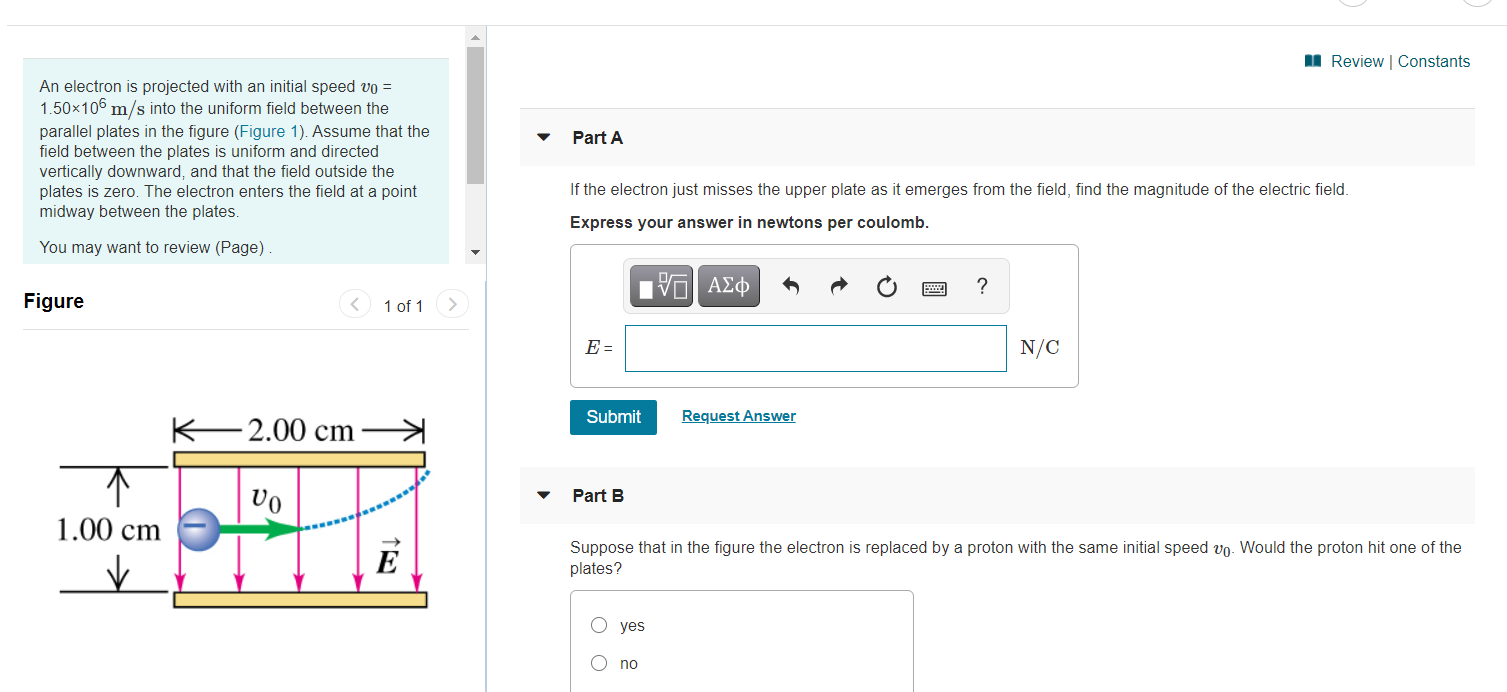This screenshot has height=692, width=1507.
Task: Open the keyboard shortcuts icon
Action: click(x=934, y=287)
